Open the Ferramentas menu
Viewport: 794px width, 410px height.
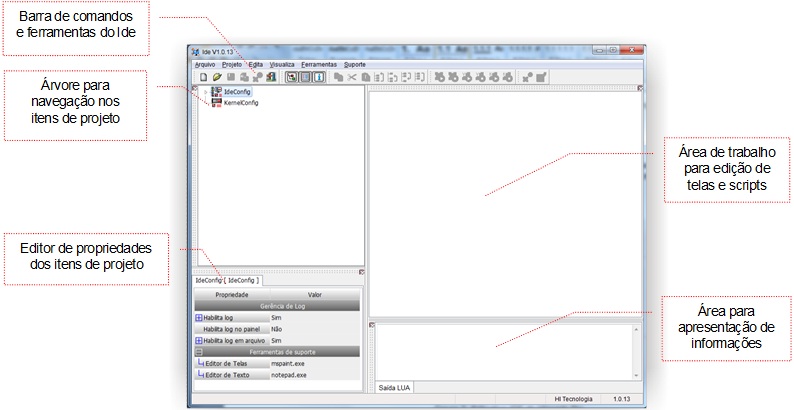click(319, 65)
